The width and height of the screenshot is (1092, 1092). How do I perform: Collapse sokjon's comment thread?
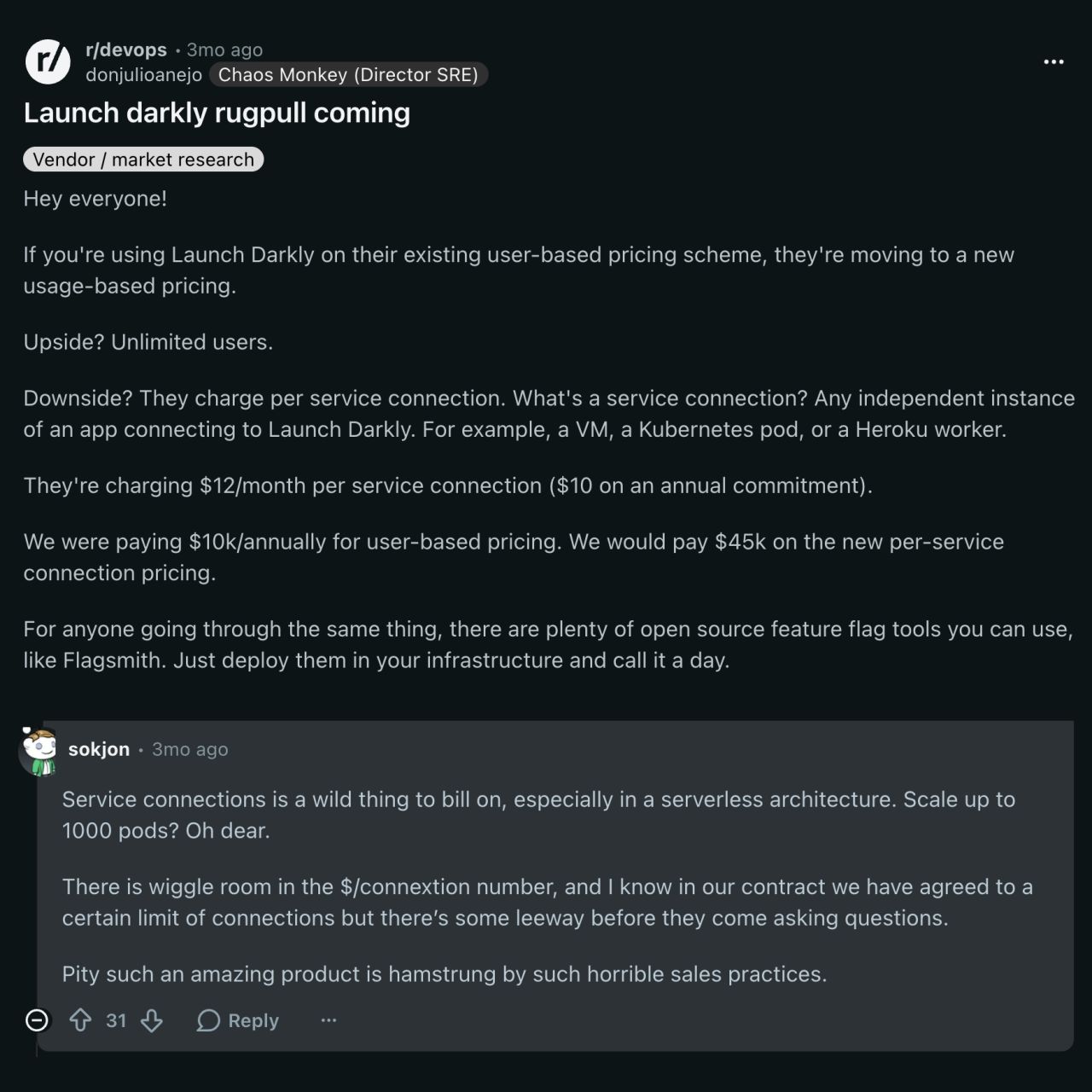pos(37,1019)
